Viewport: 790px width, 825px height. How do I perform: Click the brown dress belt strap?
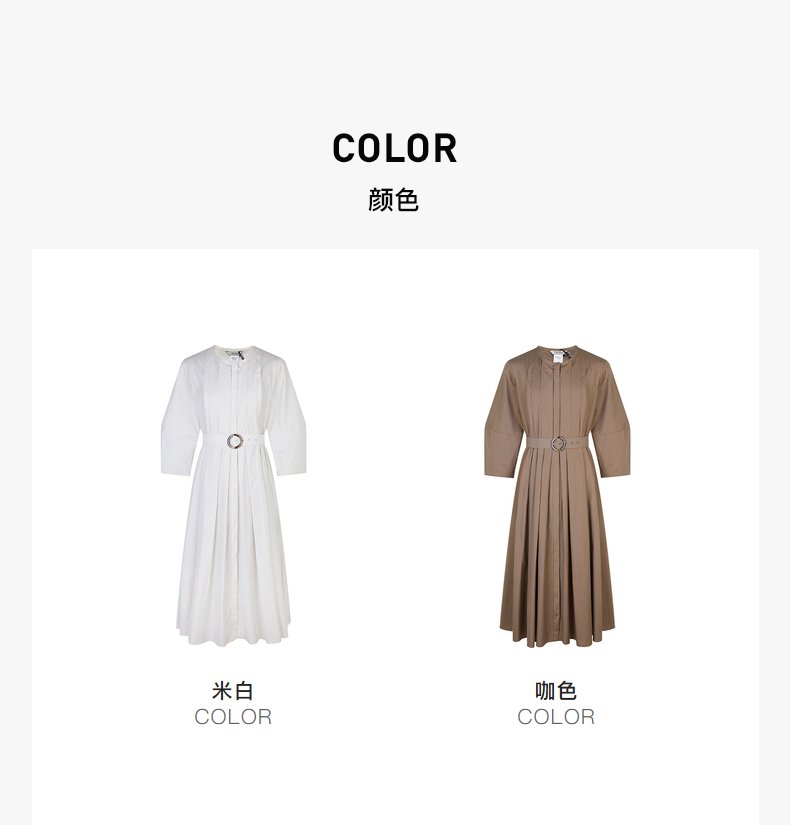558,444
